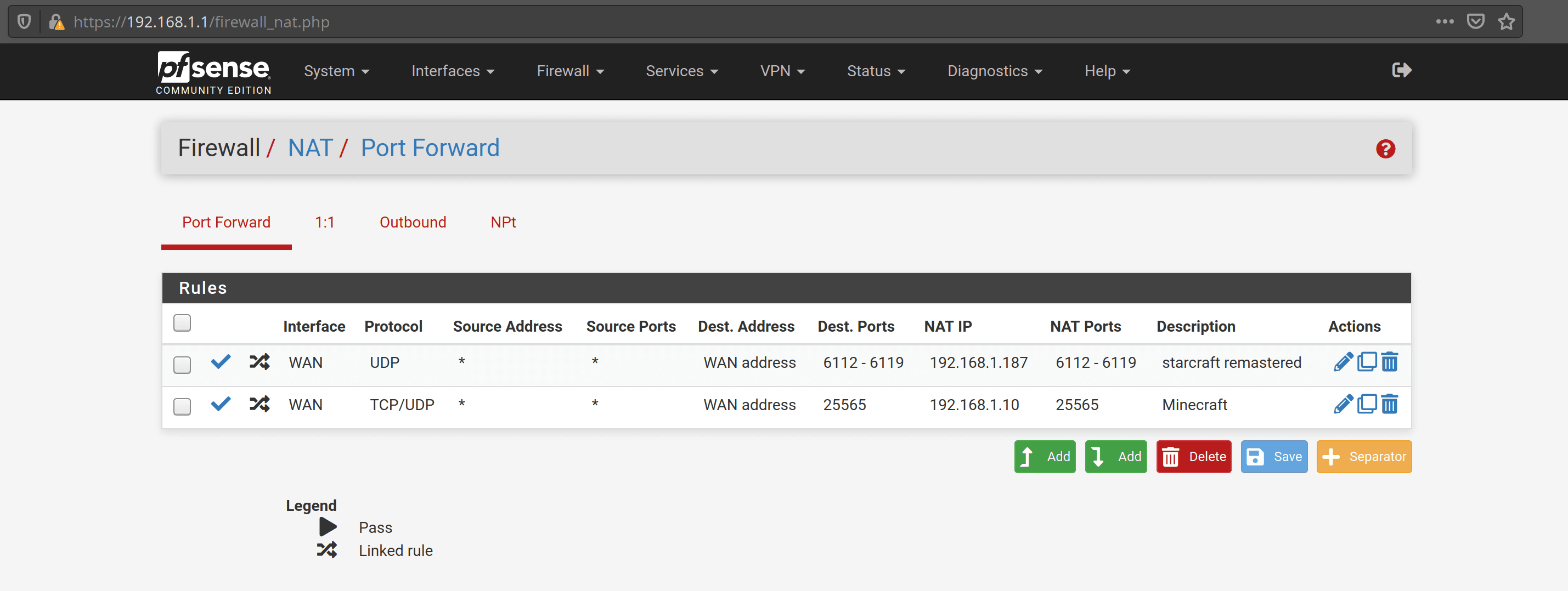Click the logout arrow icon in the navbar
The width and height of the screenshot is (1568, 591).
point(1401,71)
